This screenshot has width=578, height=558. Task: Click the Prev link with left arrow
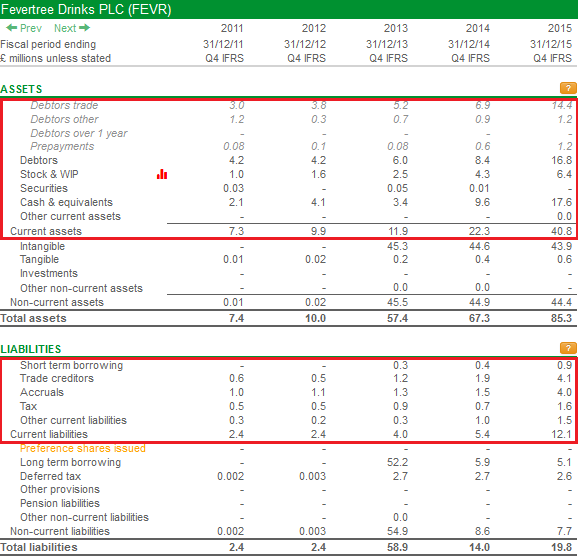pyautogui.click(x=24, y=28)
